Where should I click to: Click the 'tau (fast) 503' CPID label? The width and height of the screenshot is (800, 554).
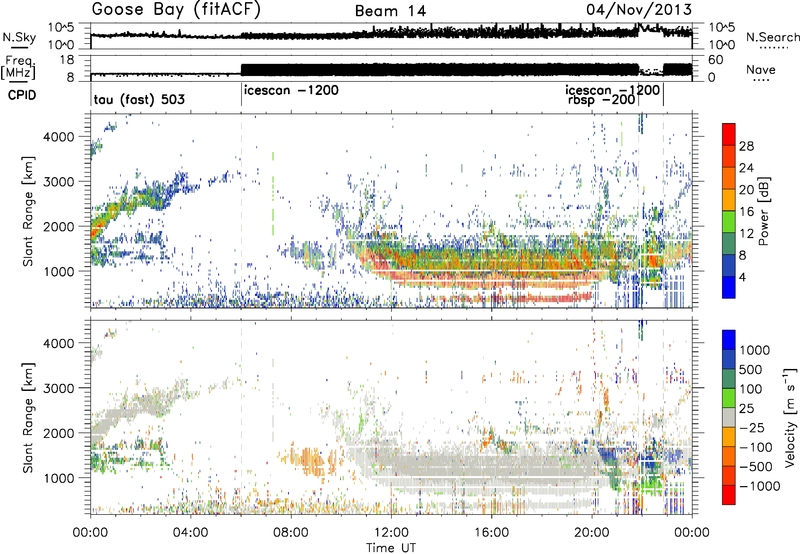click(139, 99)
